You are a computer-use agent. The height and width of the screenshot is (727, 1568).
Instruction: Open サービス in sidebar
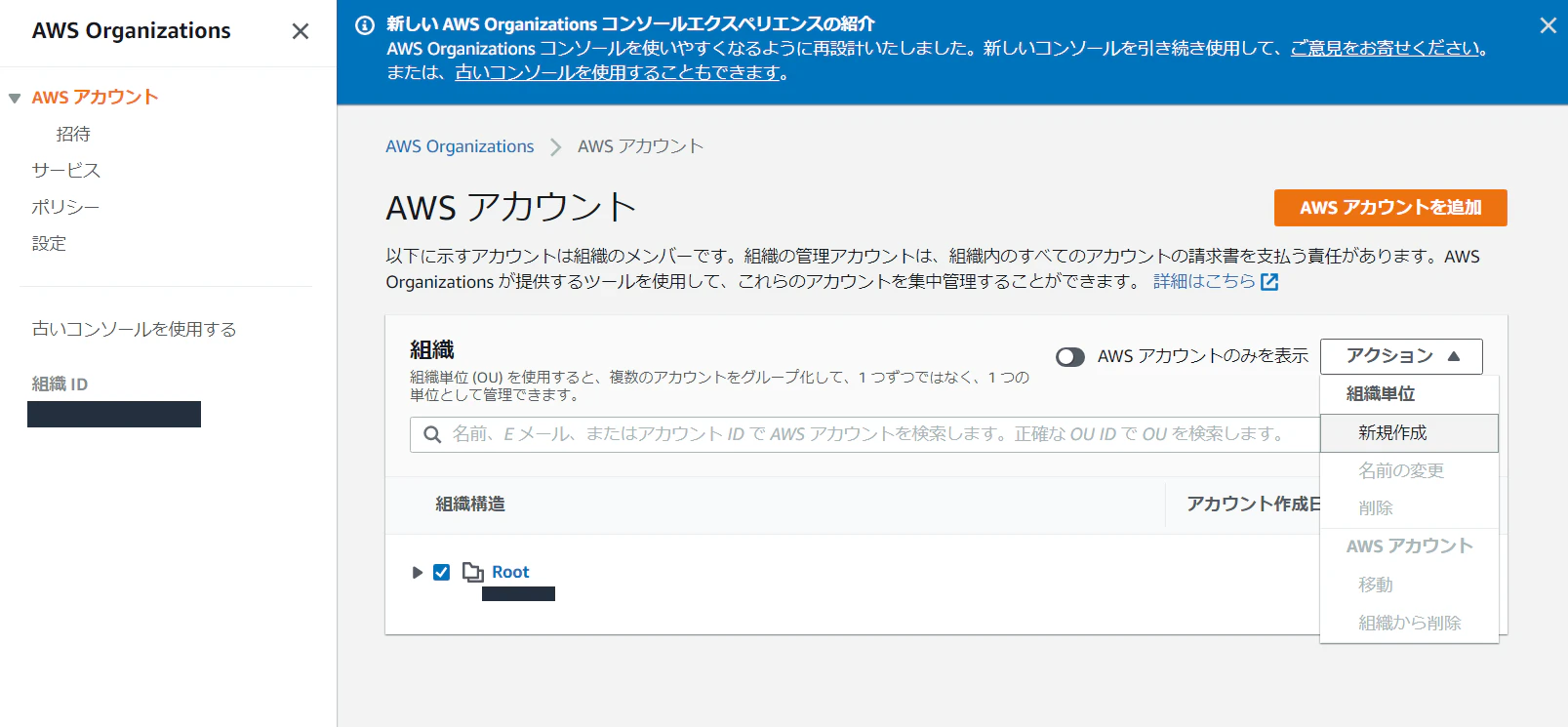[x=66, y=170]
